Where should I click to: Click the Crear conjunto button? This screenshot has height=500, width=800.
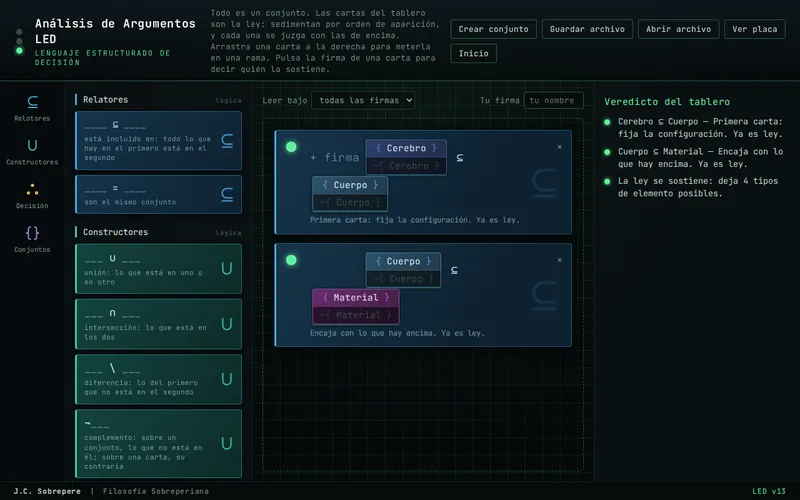(x=493, y=29)
